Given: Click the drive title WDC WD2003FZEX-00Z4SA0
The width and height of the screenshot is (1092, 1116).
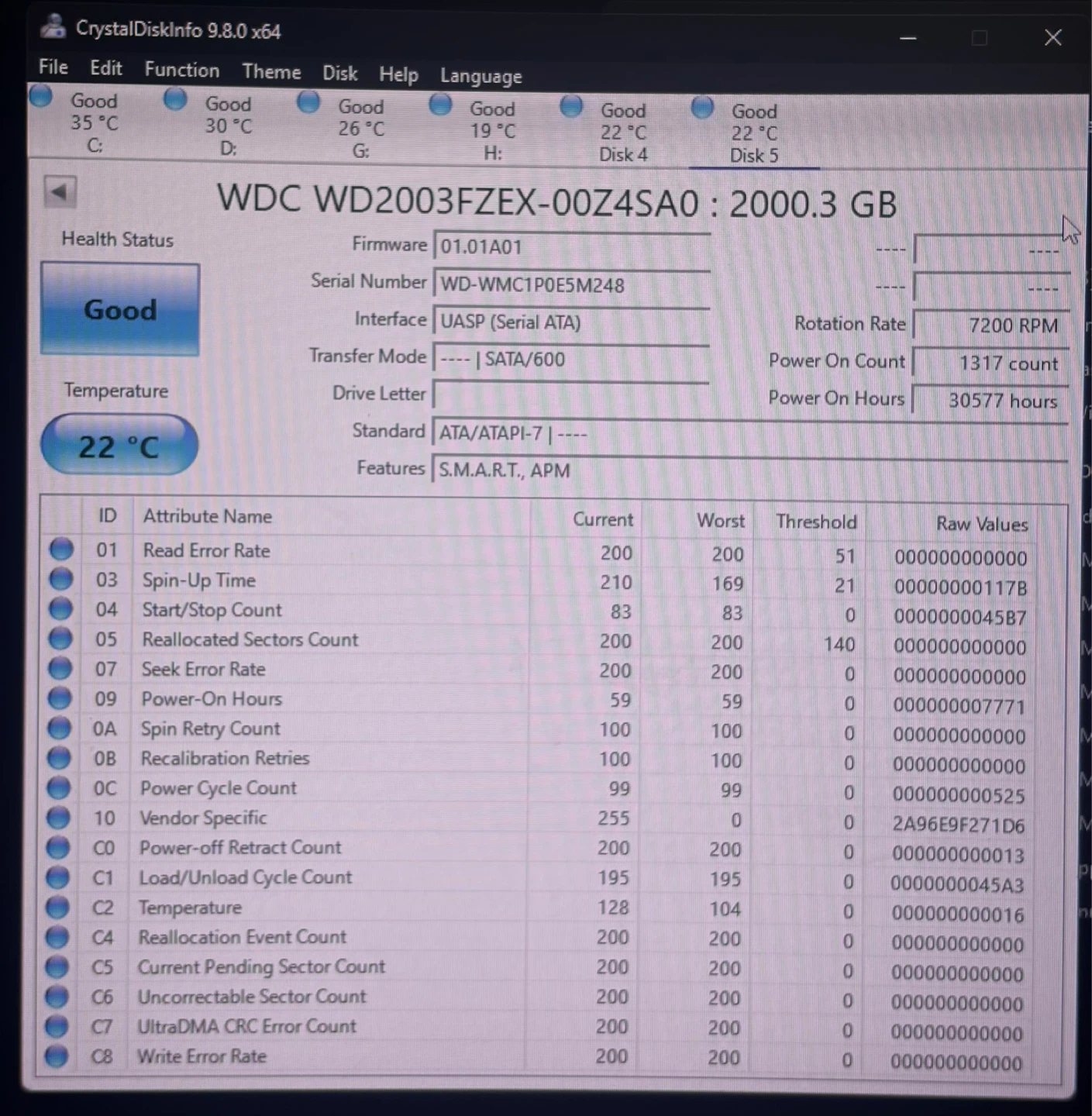Looking at the screenshot, I should (460, 201).
